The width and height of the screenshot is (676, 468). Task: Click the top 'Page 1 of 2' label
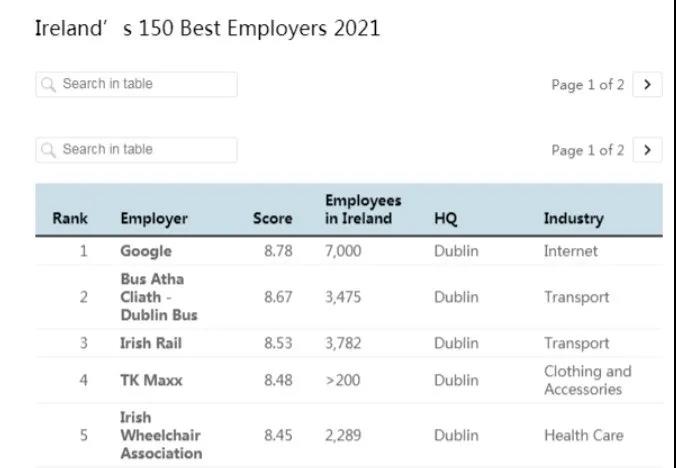(587, 85)
